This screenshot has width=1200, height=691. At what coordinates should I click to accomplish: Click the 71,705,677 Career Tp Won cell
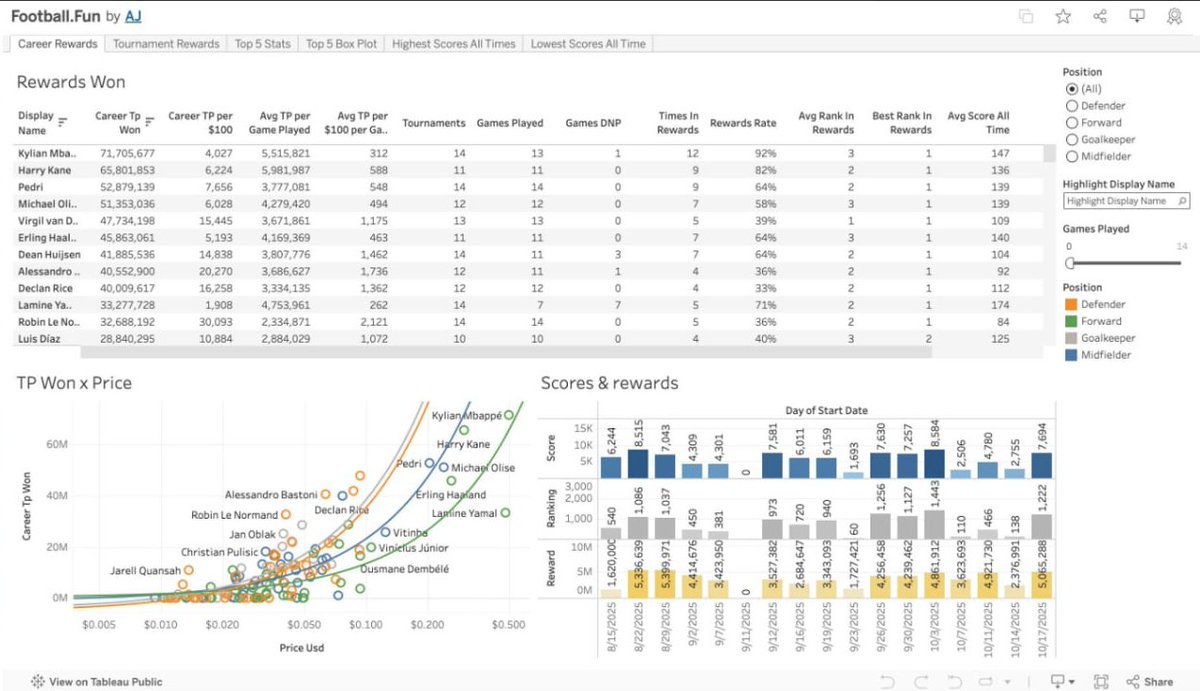click(x=126, y=153)
